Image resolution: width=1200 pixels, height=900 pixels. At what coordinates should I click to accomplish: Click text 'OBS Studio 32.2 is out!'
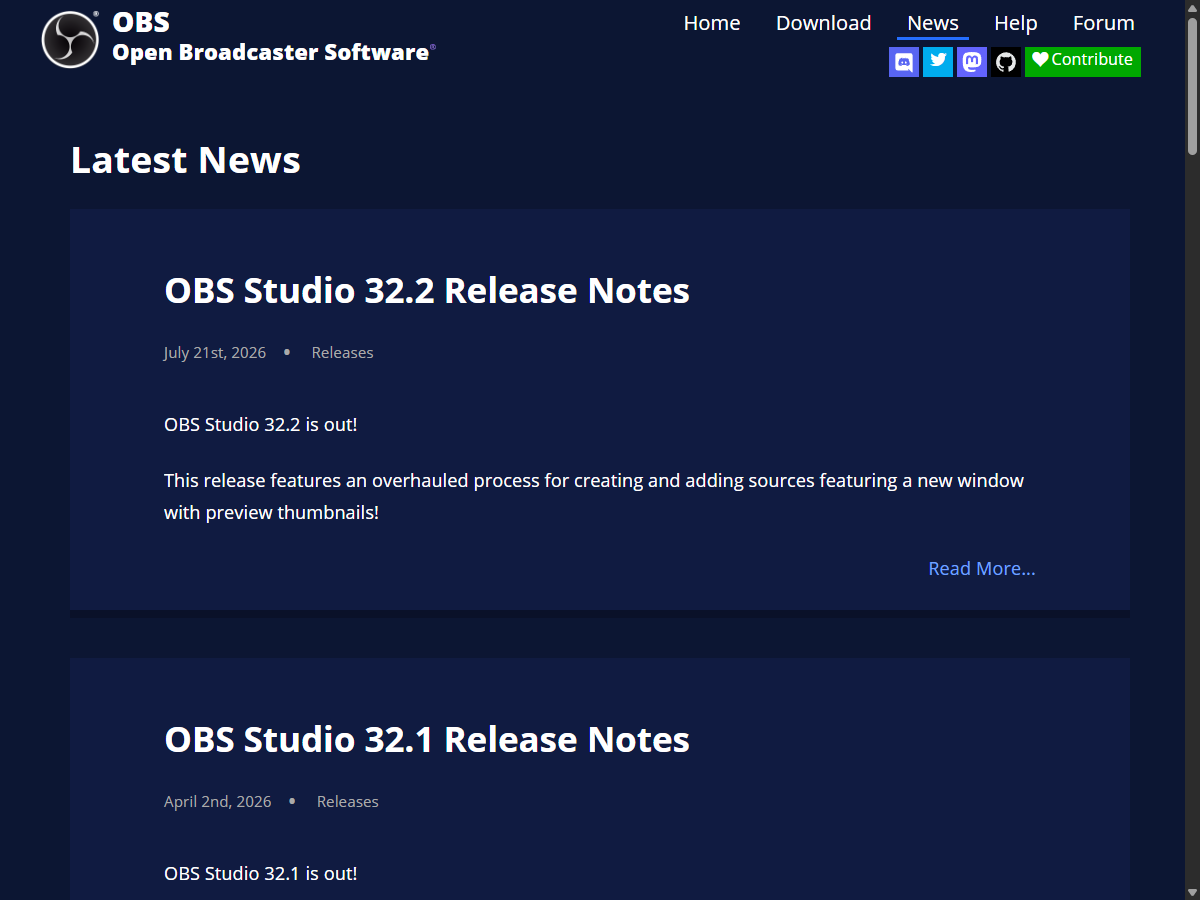click(261, 424)
